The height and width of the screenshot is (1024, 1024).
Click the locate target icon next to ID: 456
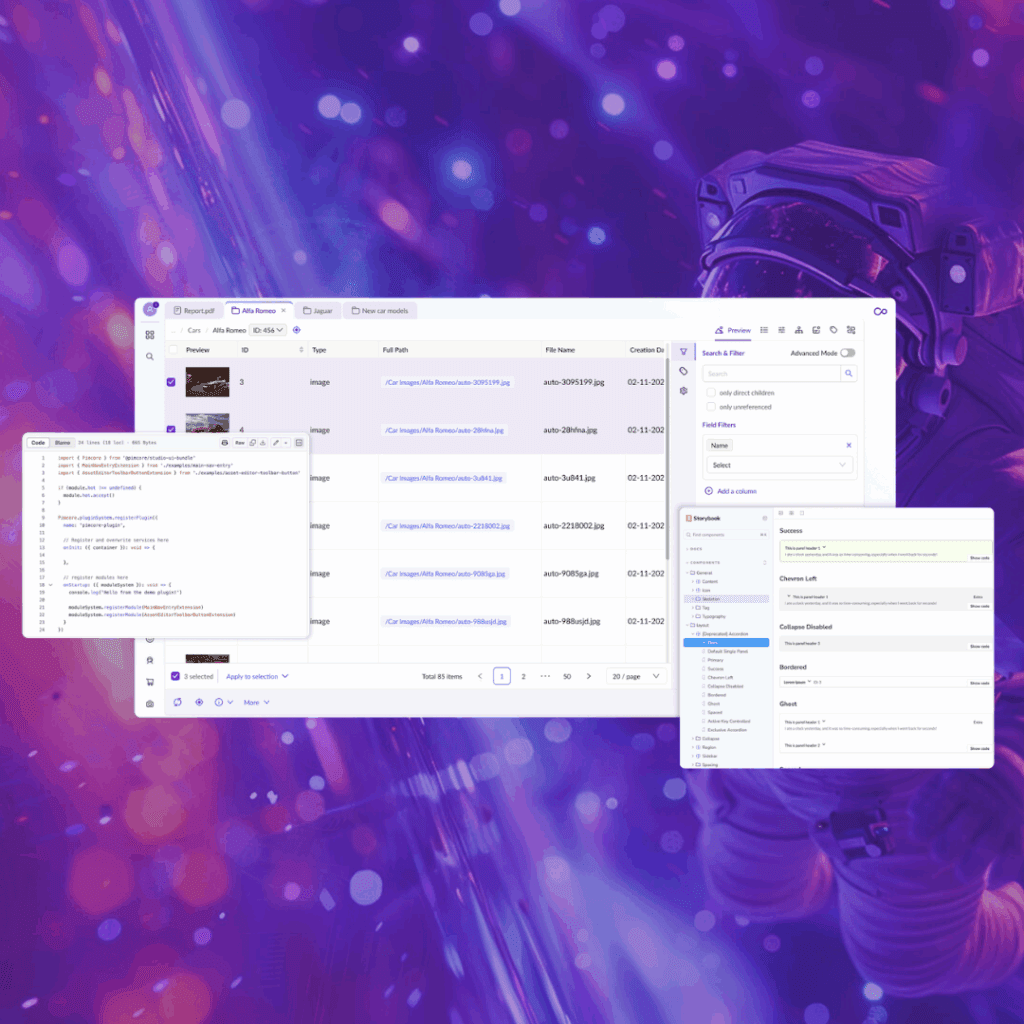coord(297,330)
